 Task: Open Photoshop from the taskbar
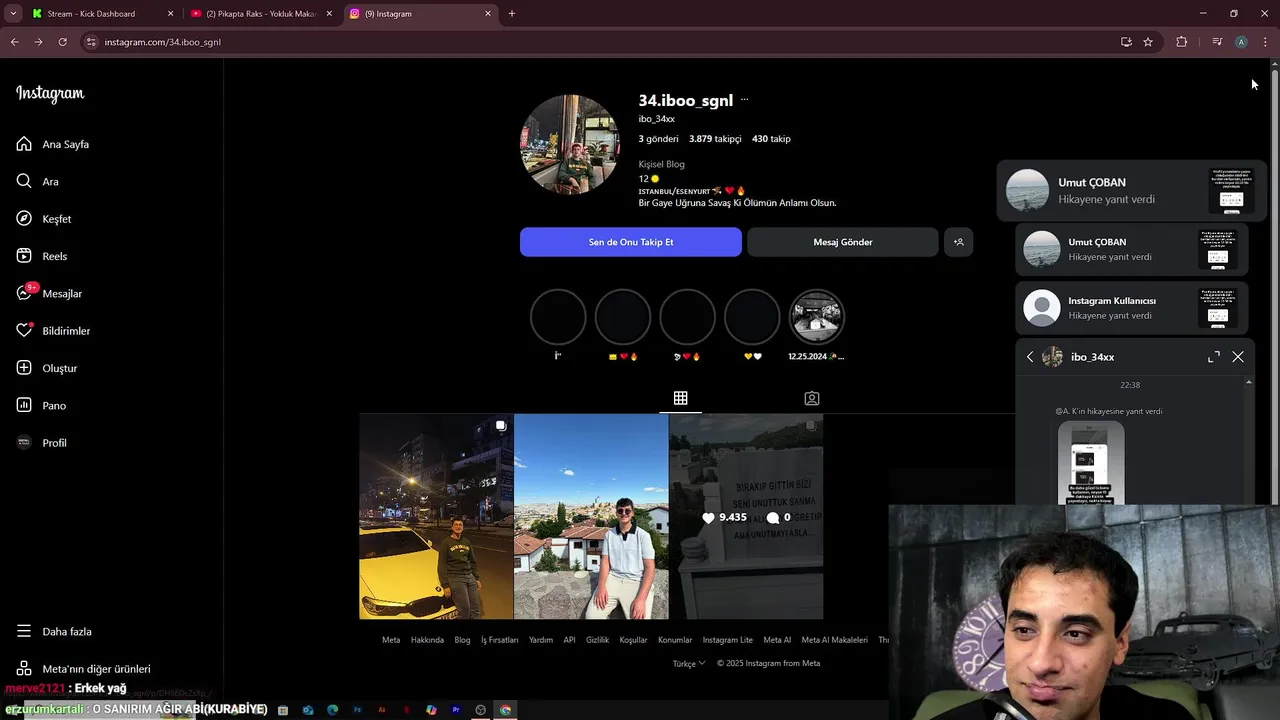pyautogui.click(x=357, y=710)
